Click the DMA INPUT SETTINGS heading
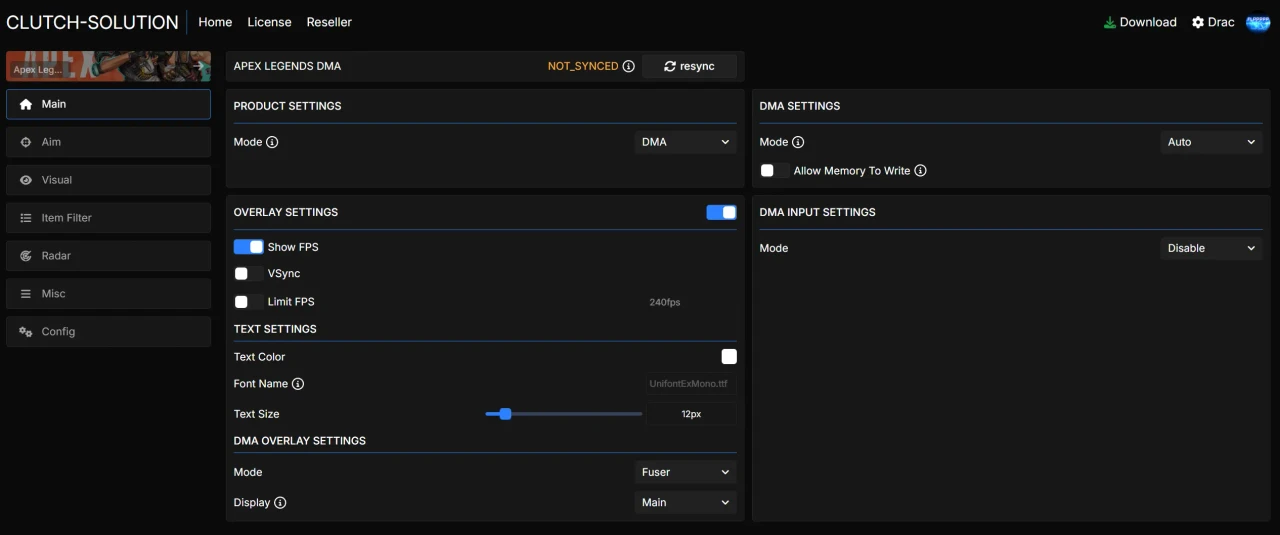This screenshot has height=535, width=1280. click(817, 212)
